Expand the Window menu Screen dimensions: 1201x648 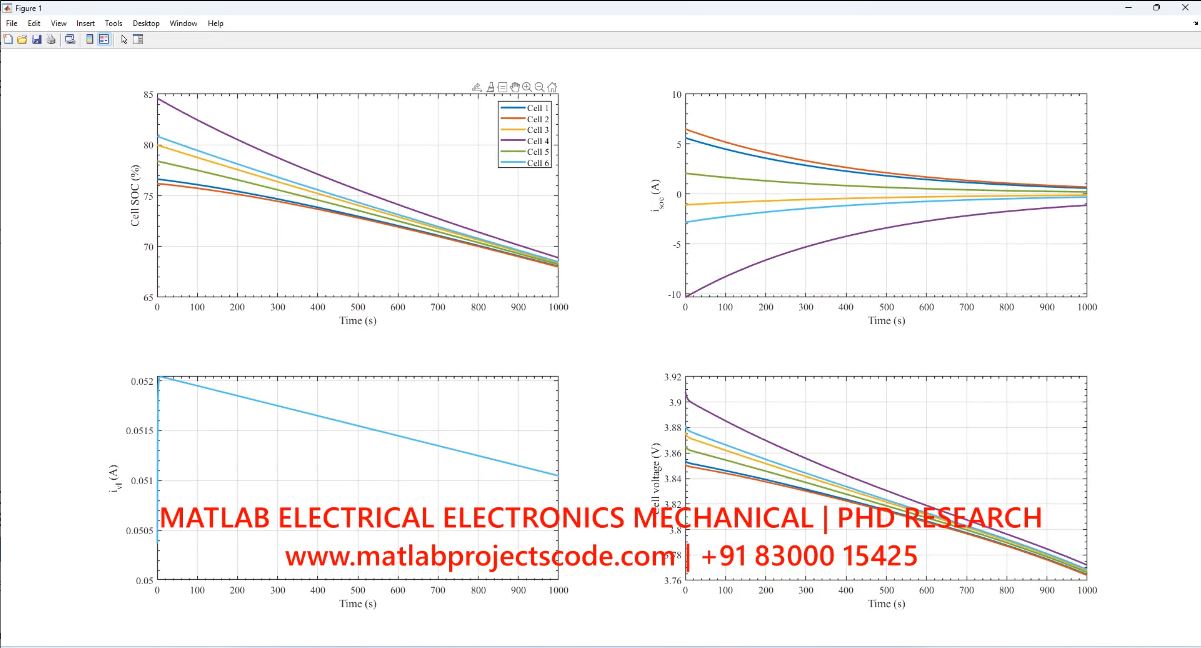(x=183, y=23)
